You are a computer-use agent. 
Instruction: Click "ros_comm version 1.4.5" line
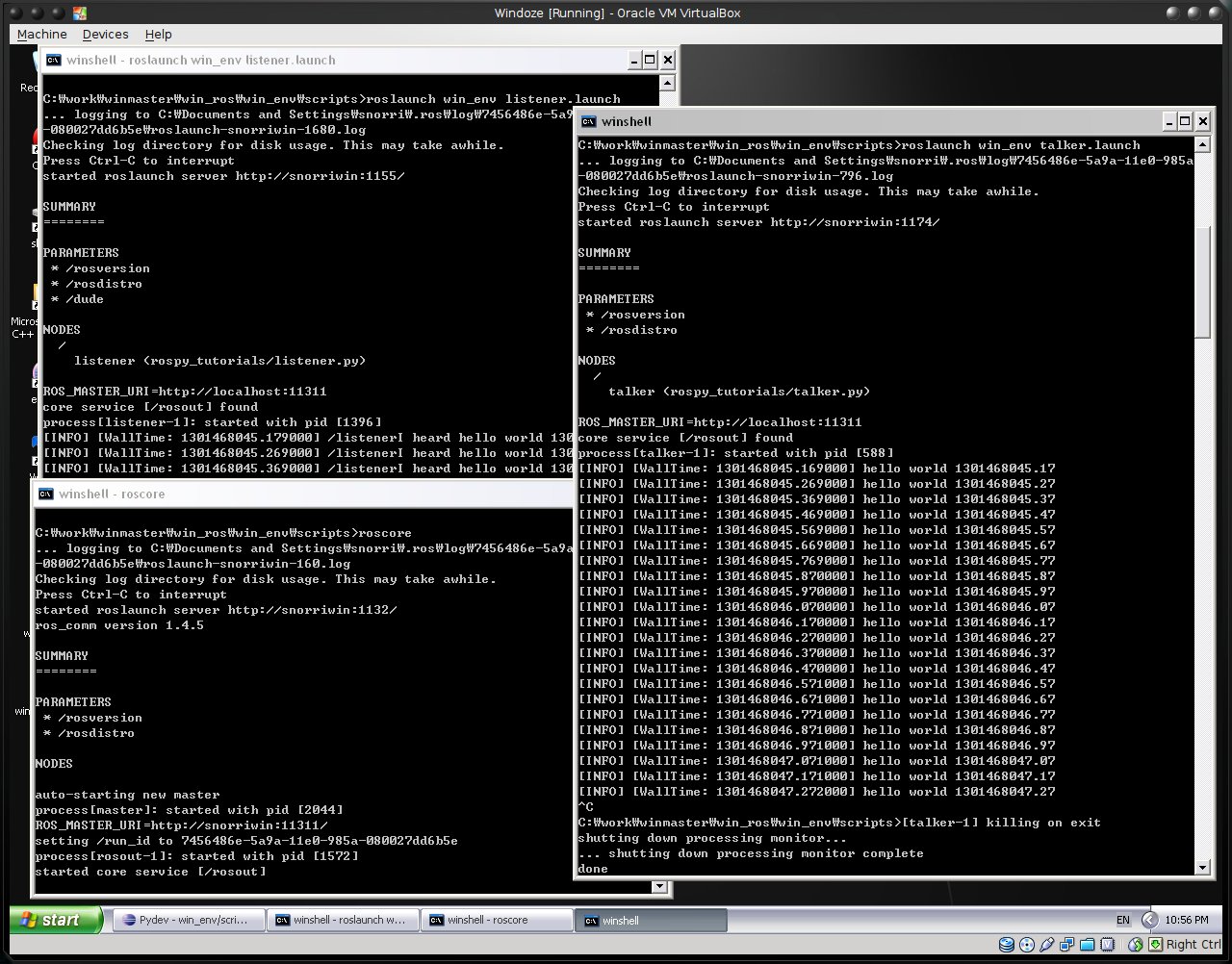tap(119, 625)
